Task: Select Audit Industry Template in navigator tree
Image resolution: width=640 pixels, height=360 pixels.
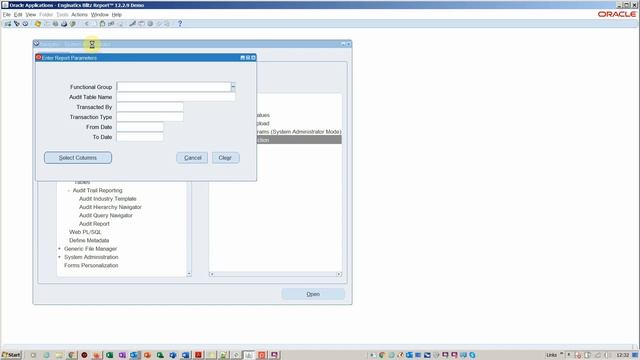Action: [108, 199]
